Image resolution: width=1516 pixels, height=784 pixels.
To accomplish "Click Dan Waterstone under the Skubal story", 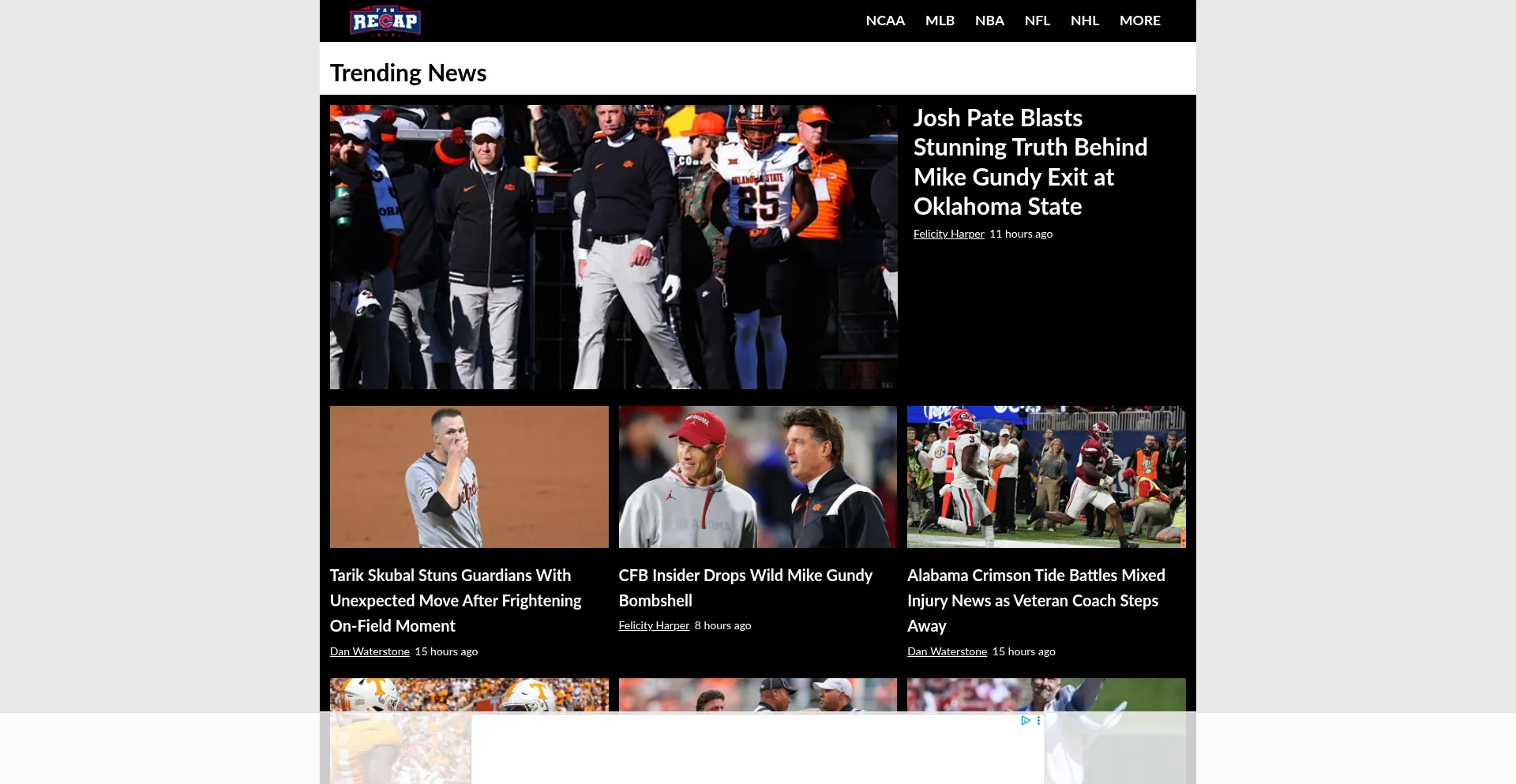I will [370, 651].
